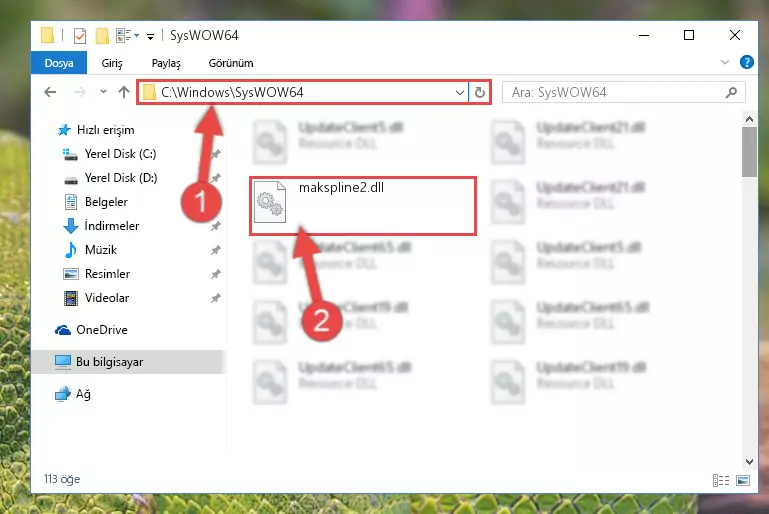Image resolution: width=769 pixels, height=514 pixels.
Task: Click the pin icon next to Müzik
Action: (x=215, y=250)
